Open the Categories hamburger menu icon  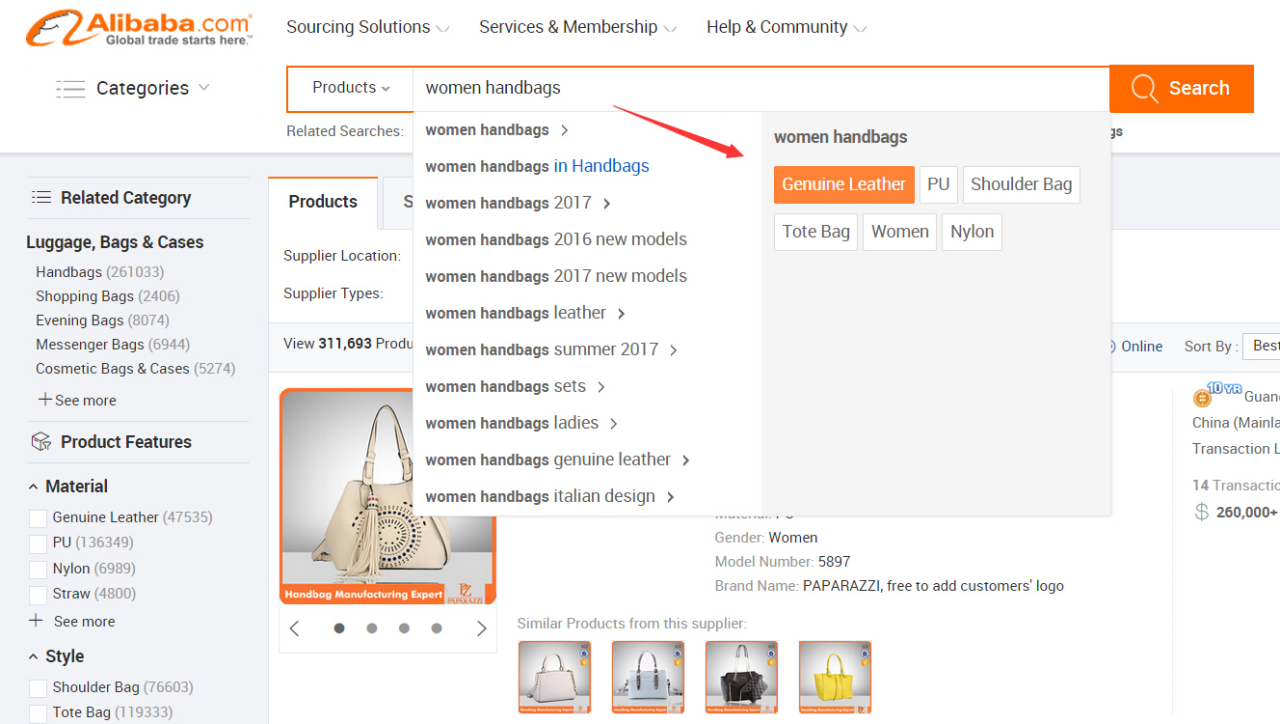coord(70,89)
